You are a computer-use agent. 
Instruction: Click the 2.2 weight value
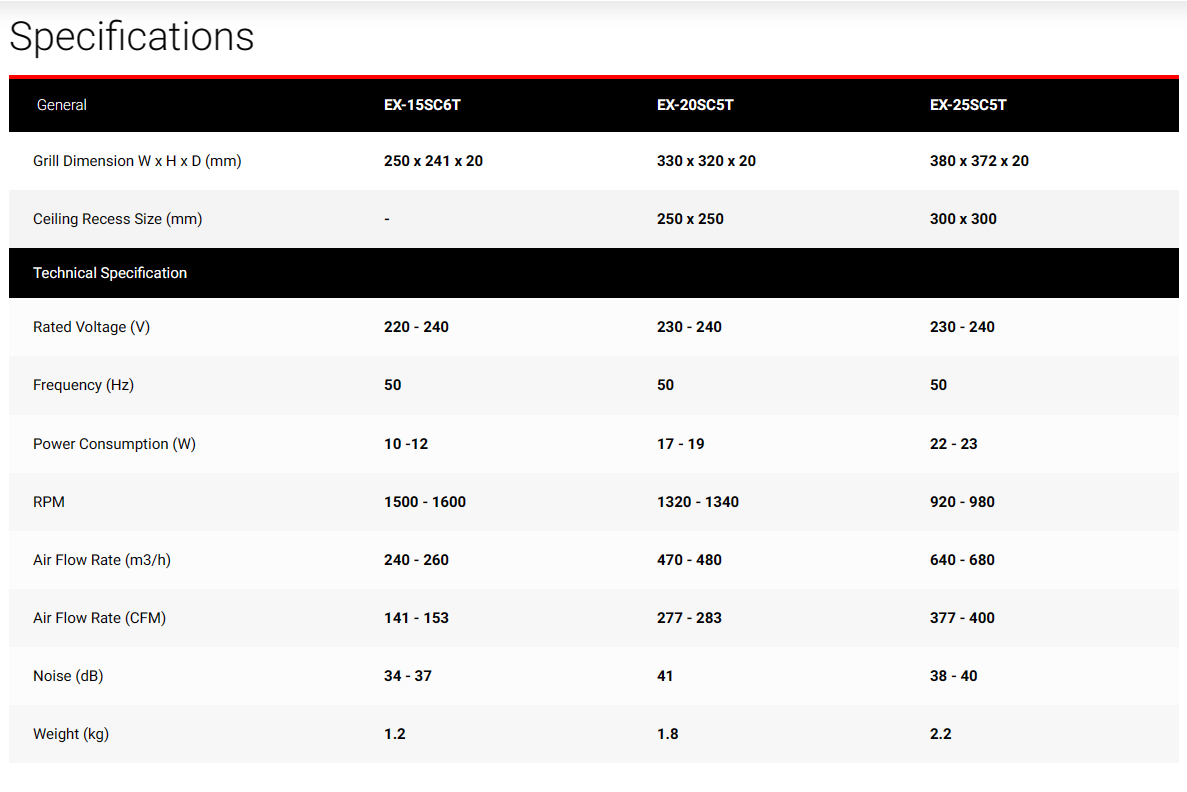pos(941,734)
